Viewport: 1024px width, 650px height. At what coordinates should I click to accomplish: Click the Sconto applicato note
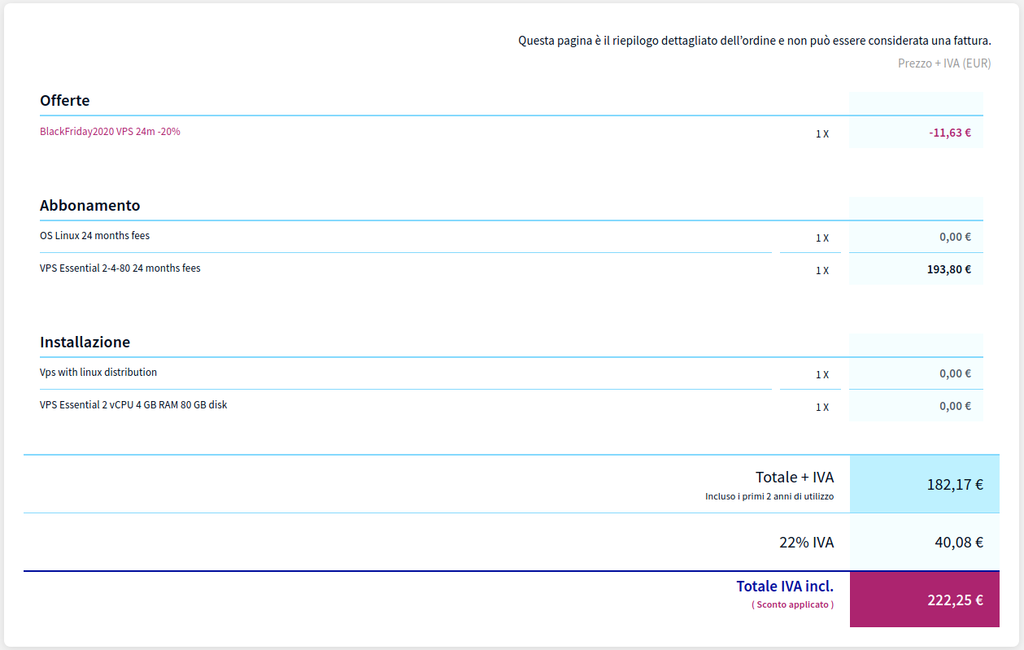792,605
